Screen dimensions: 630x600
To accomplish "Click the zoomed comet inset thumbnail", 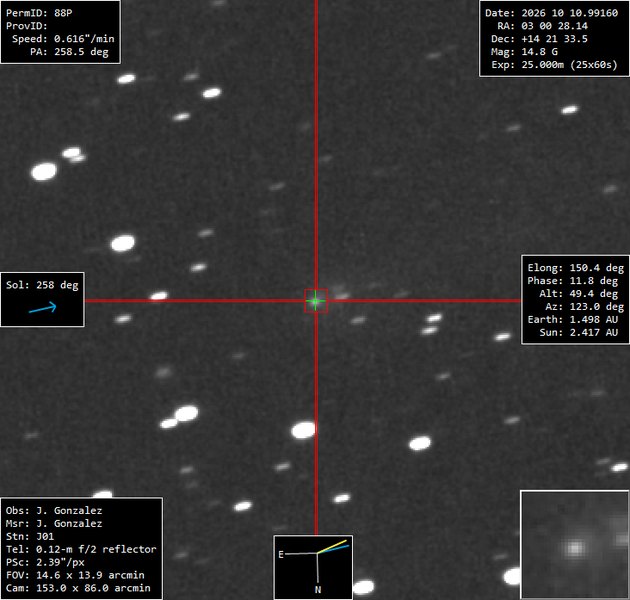I will (x=575, y=545).
